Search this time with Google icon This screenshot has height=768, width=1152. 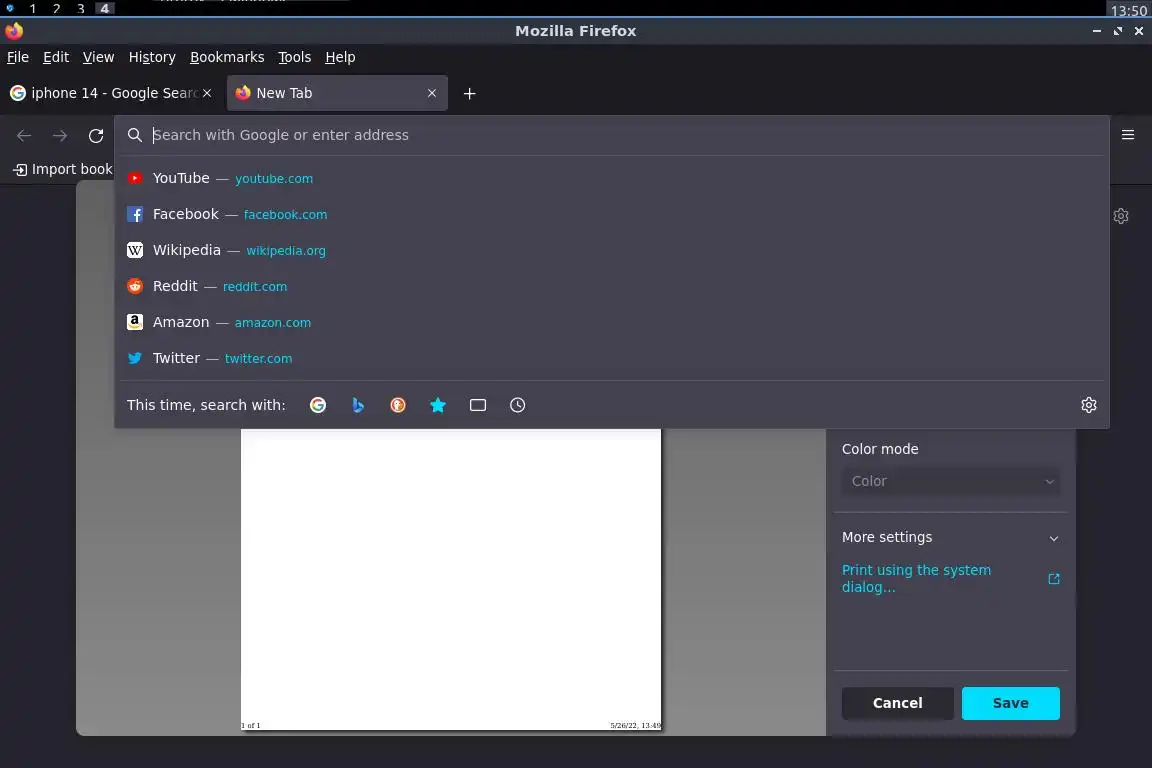[318, 405]
